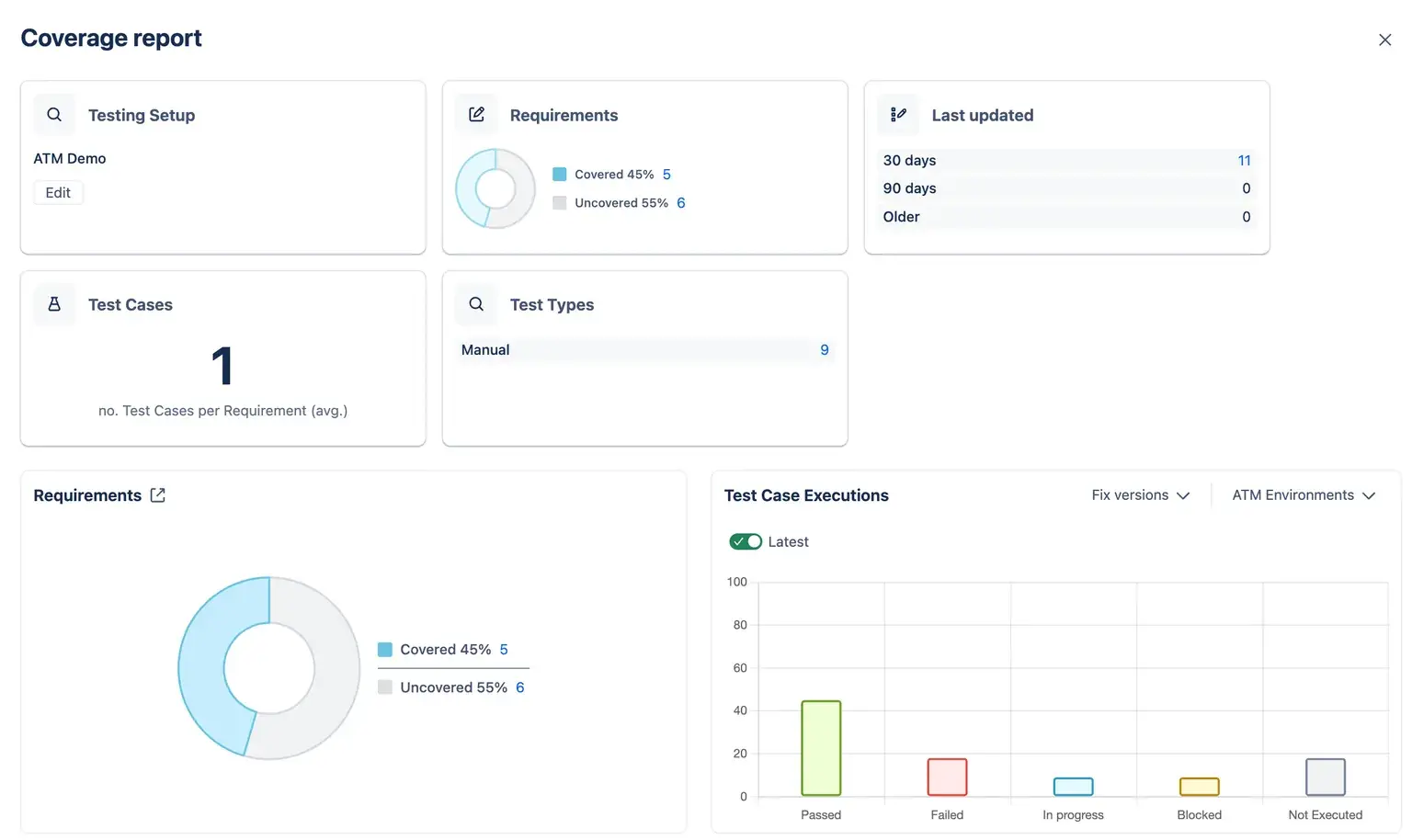The height and width of the screenshot is (840, 1412).
Task: Close the Coverage report dialog
Action: point(1384,40)
